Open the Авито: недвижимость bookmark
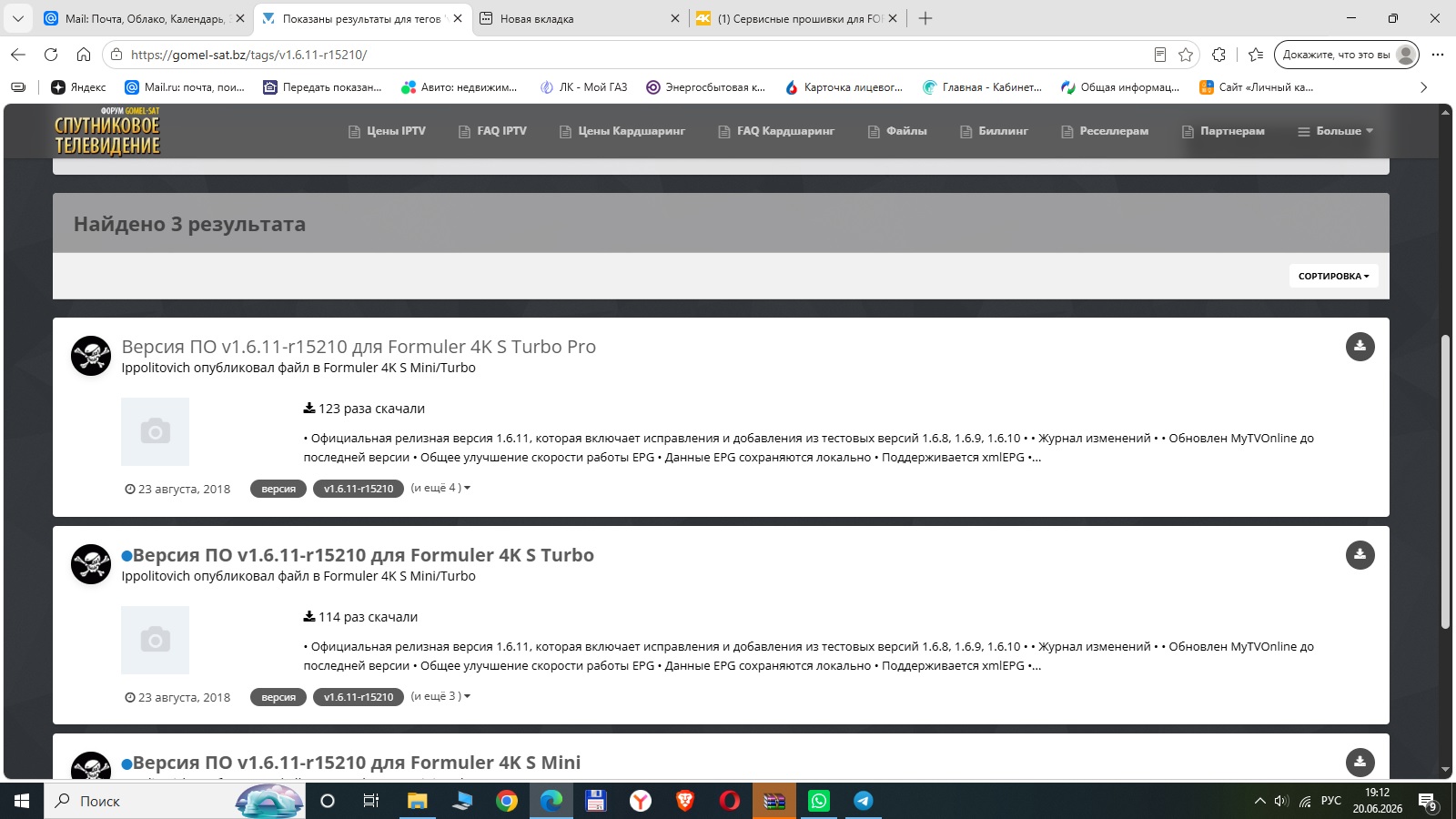The width and height of the screenshot is (1456, 819). (x=460, y=87)
